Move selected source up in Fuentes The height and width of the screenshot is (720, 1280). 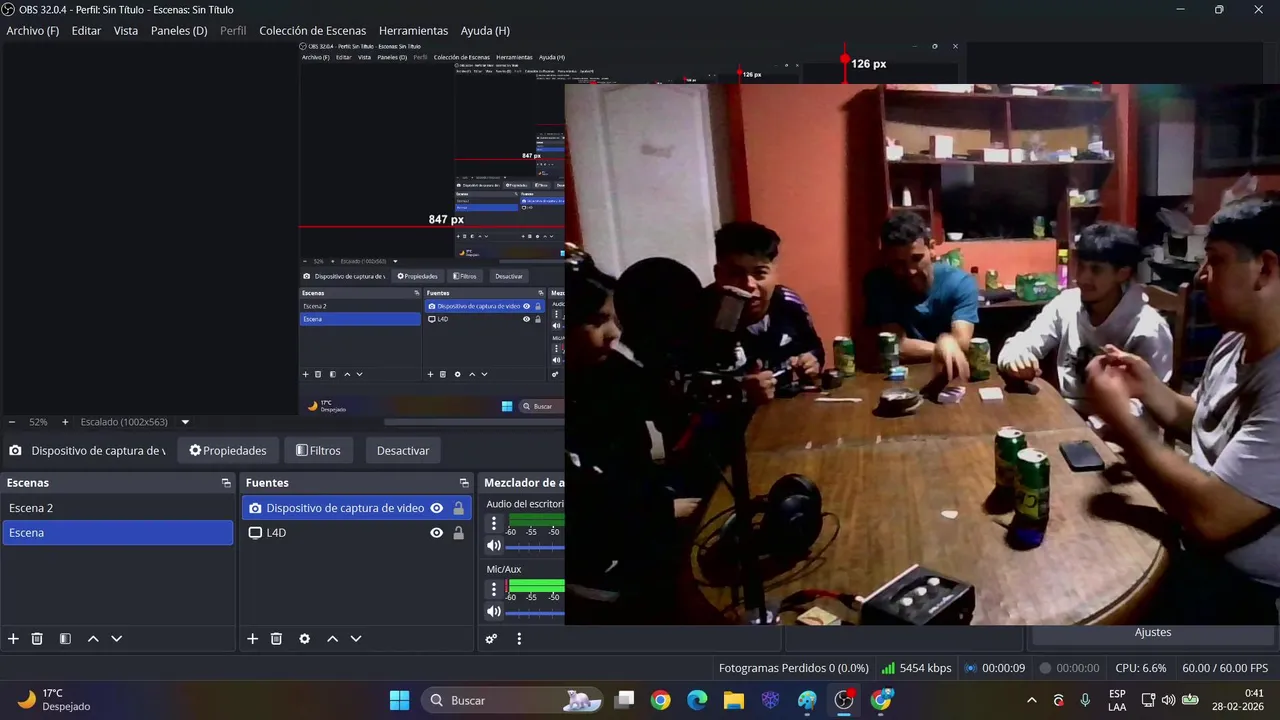332,639
